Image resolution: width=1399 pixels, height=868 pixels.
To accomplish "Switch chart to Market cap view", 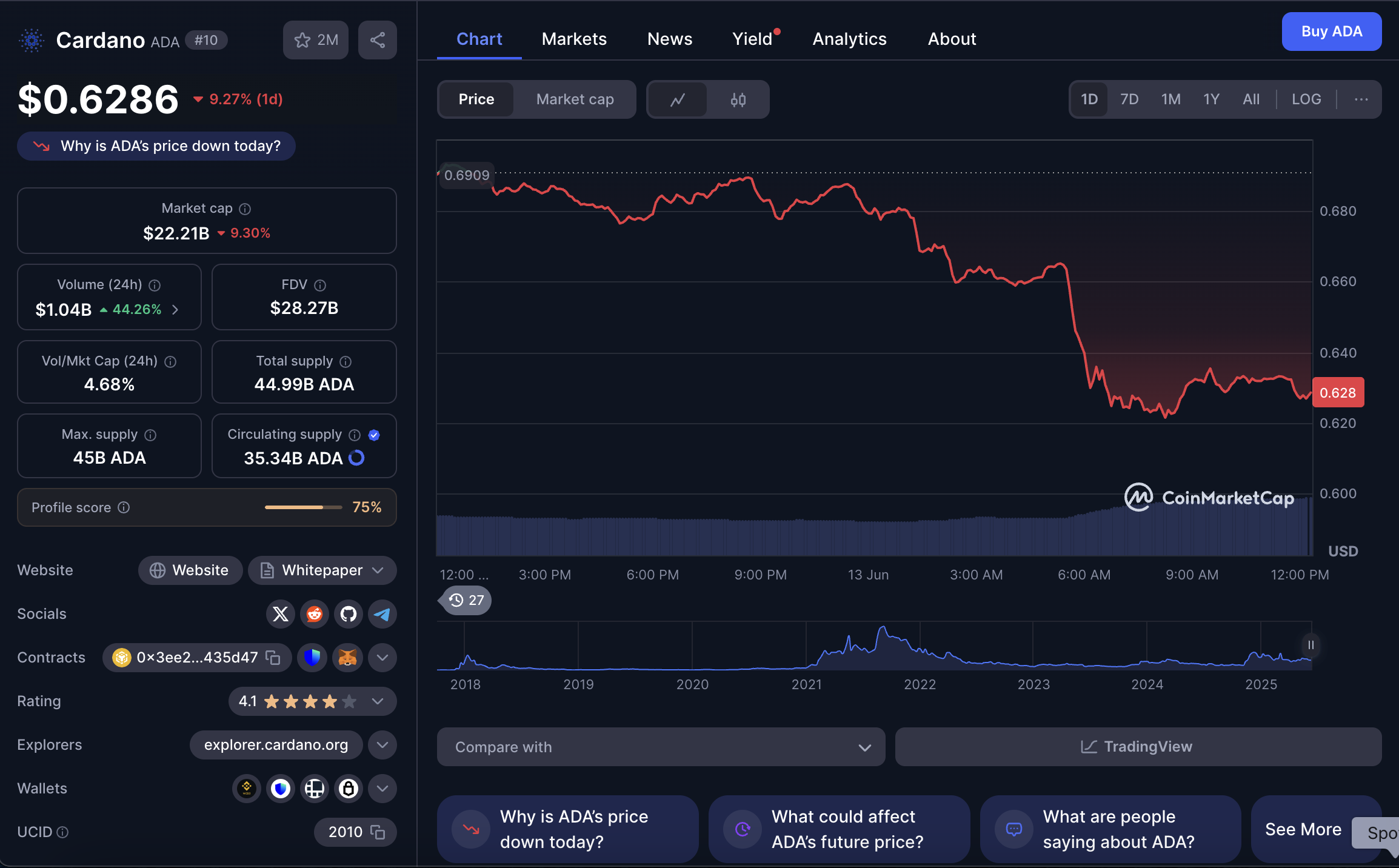I will [575, 99].
